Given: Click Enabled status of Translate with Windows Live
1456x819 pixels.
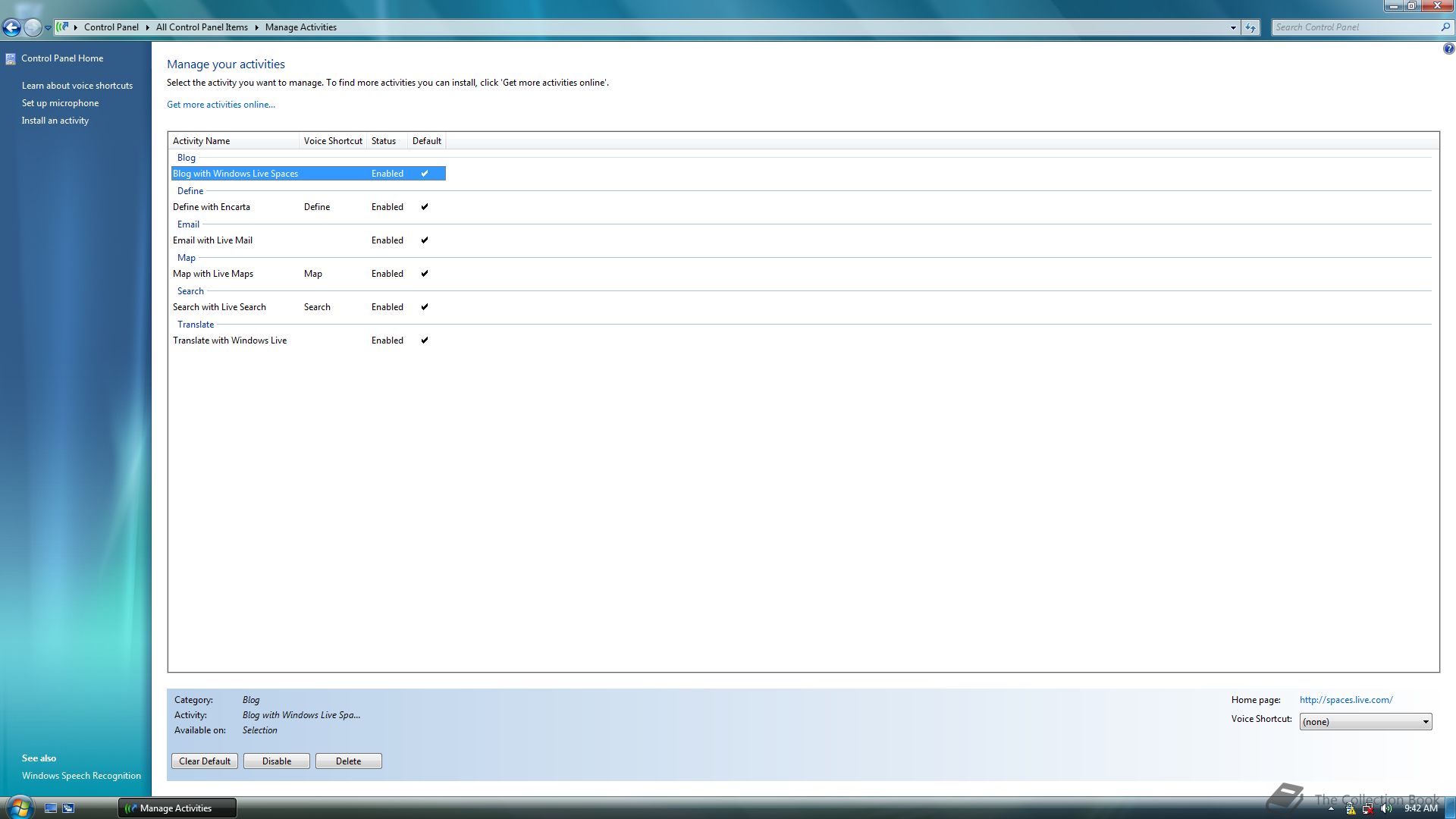Looking at the screenshot, I should point(388,340).
